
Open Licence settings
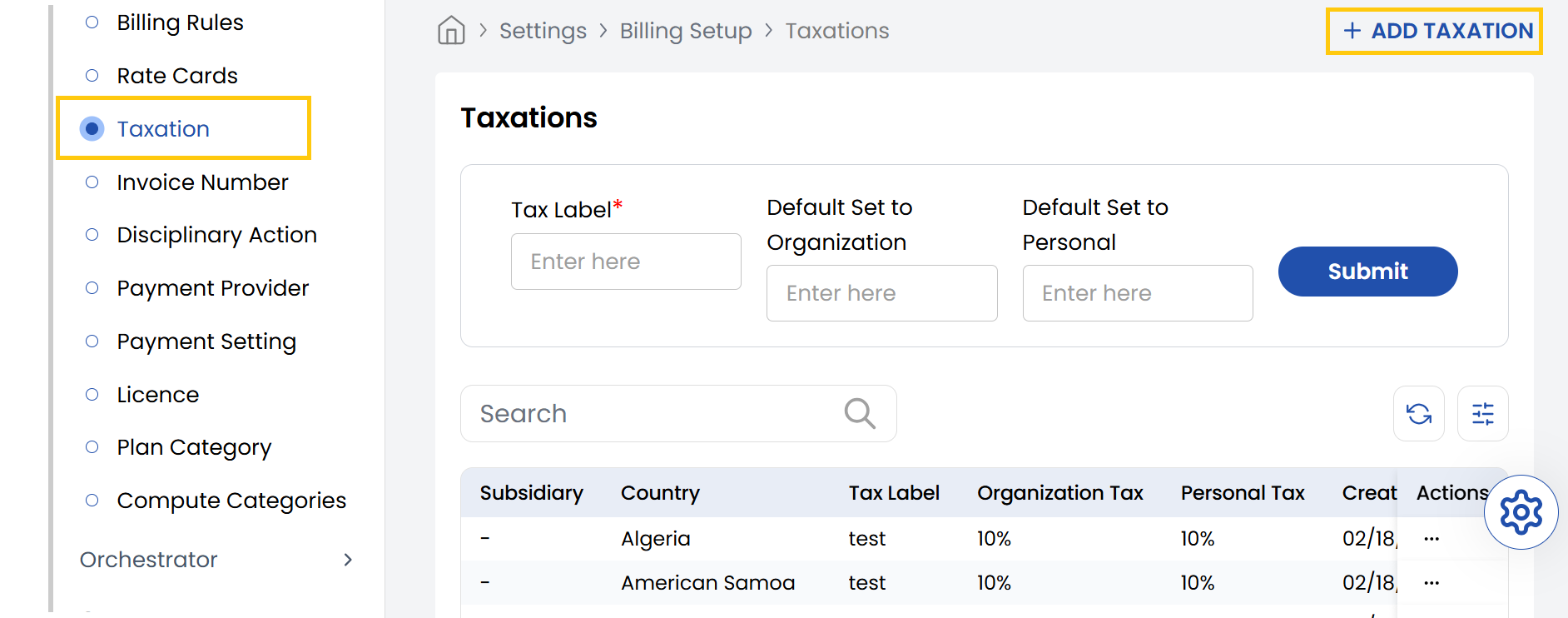click(x=157, y=395)
